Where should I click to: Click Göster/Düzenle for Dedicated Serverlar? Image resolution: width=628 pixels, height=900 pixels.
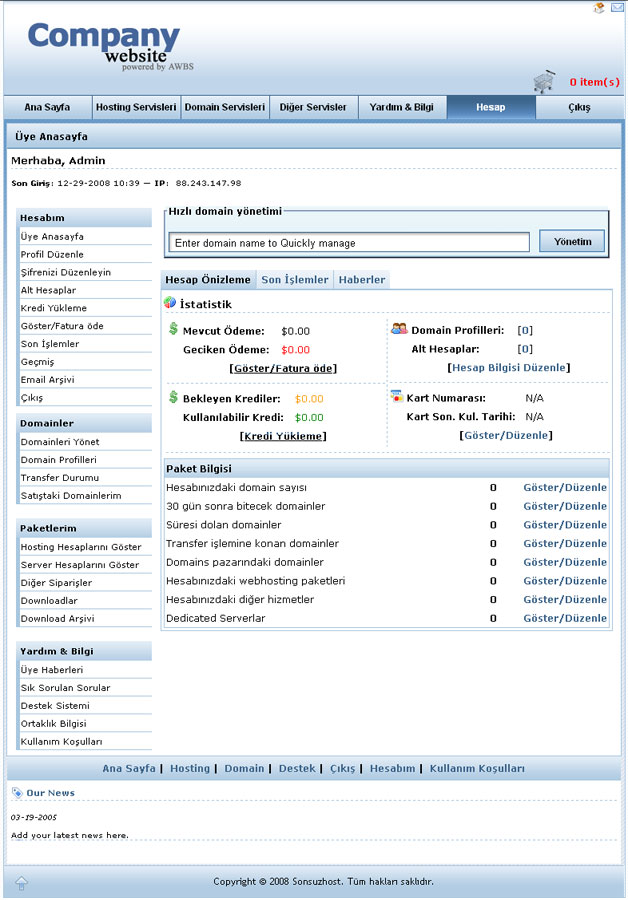[565, 618]
